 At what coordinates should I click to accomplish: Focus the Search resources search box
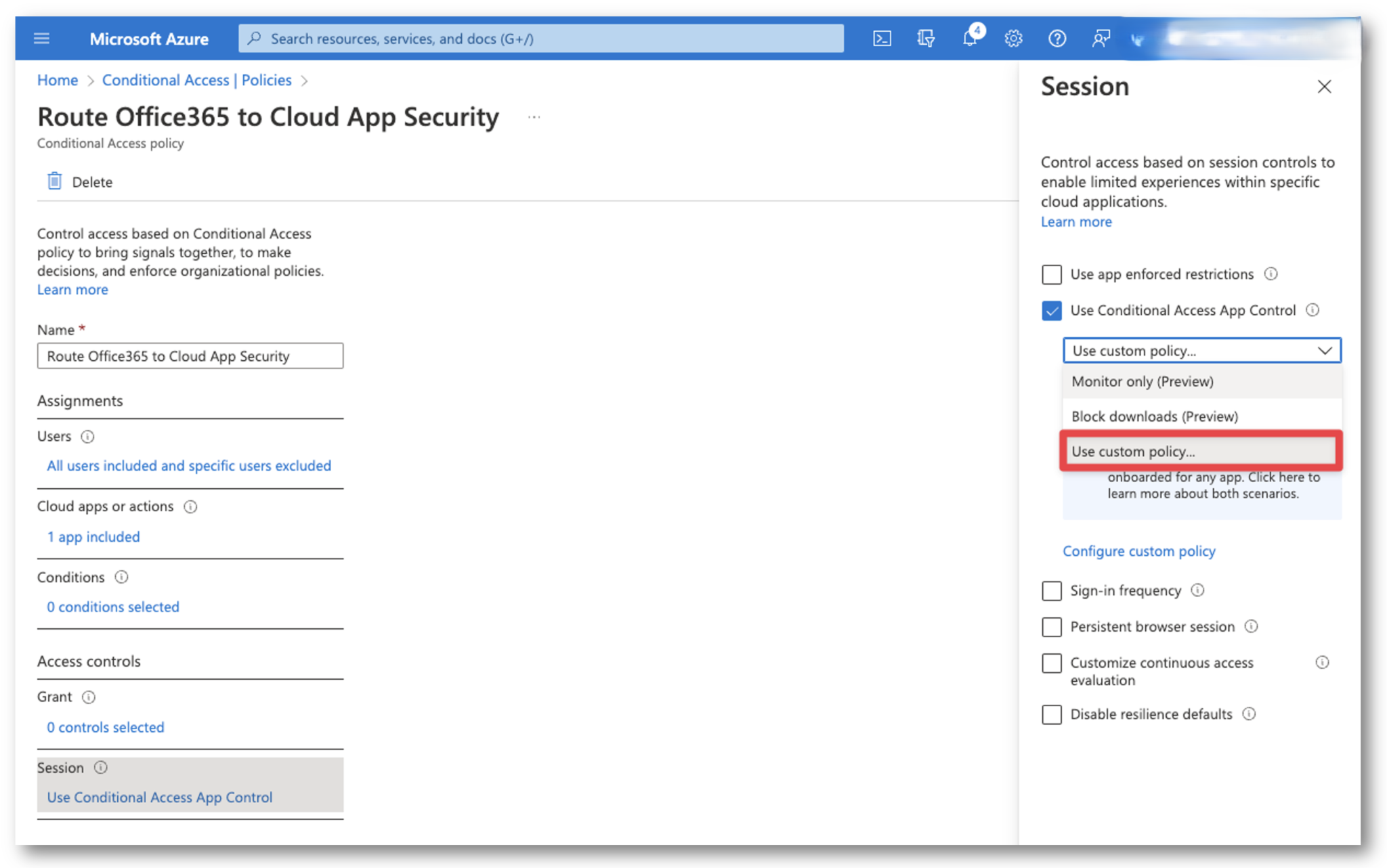click(541, 39)
